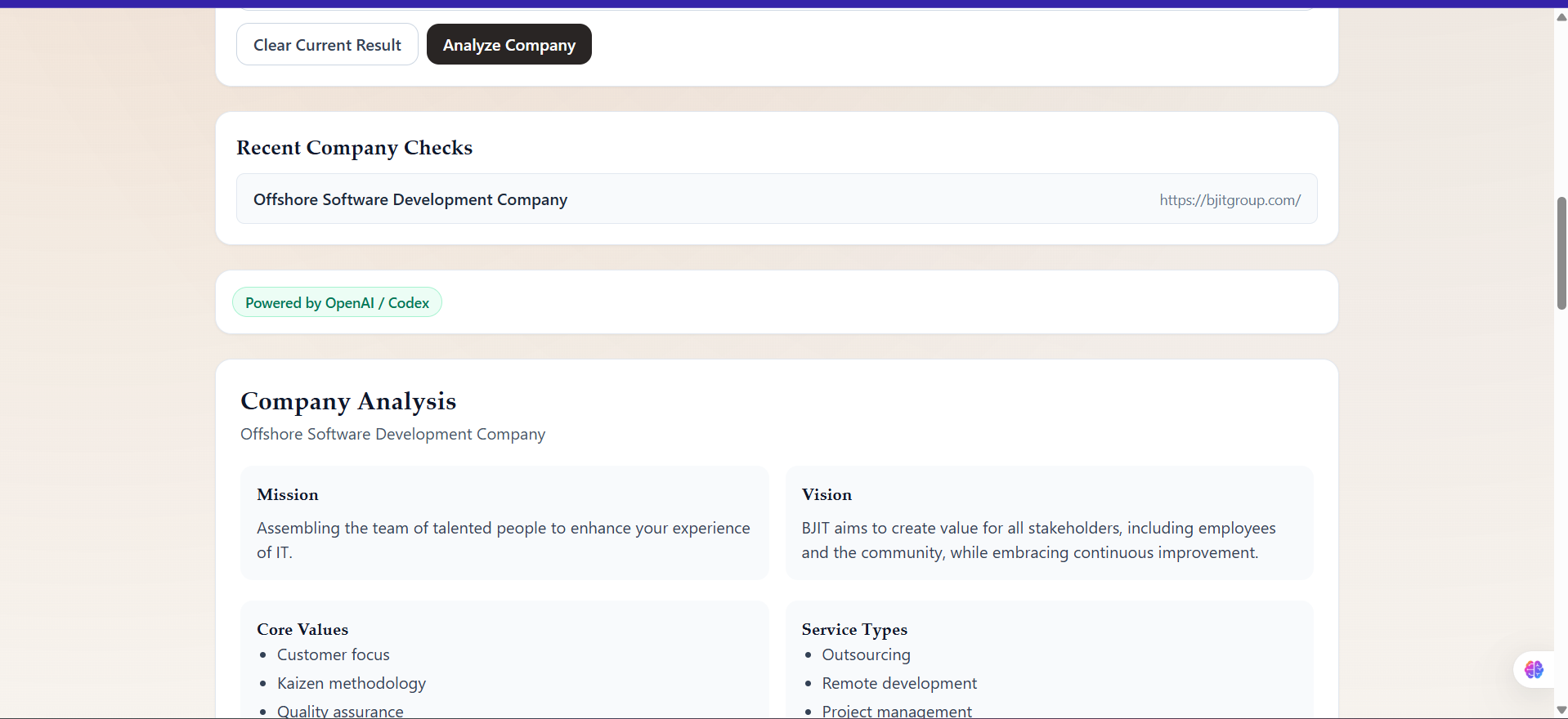The image size is (1568, 719).
Task: Select the Customer focus list item
Action: coord(334,654)
